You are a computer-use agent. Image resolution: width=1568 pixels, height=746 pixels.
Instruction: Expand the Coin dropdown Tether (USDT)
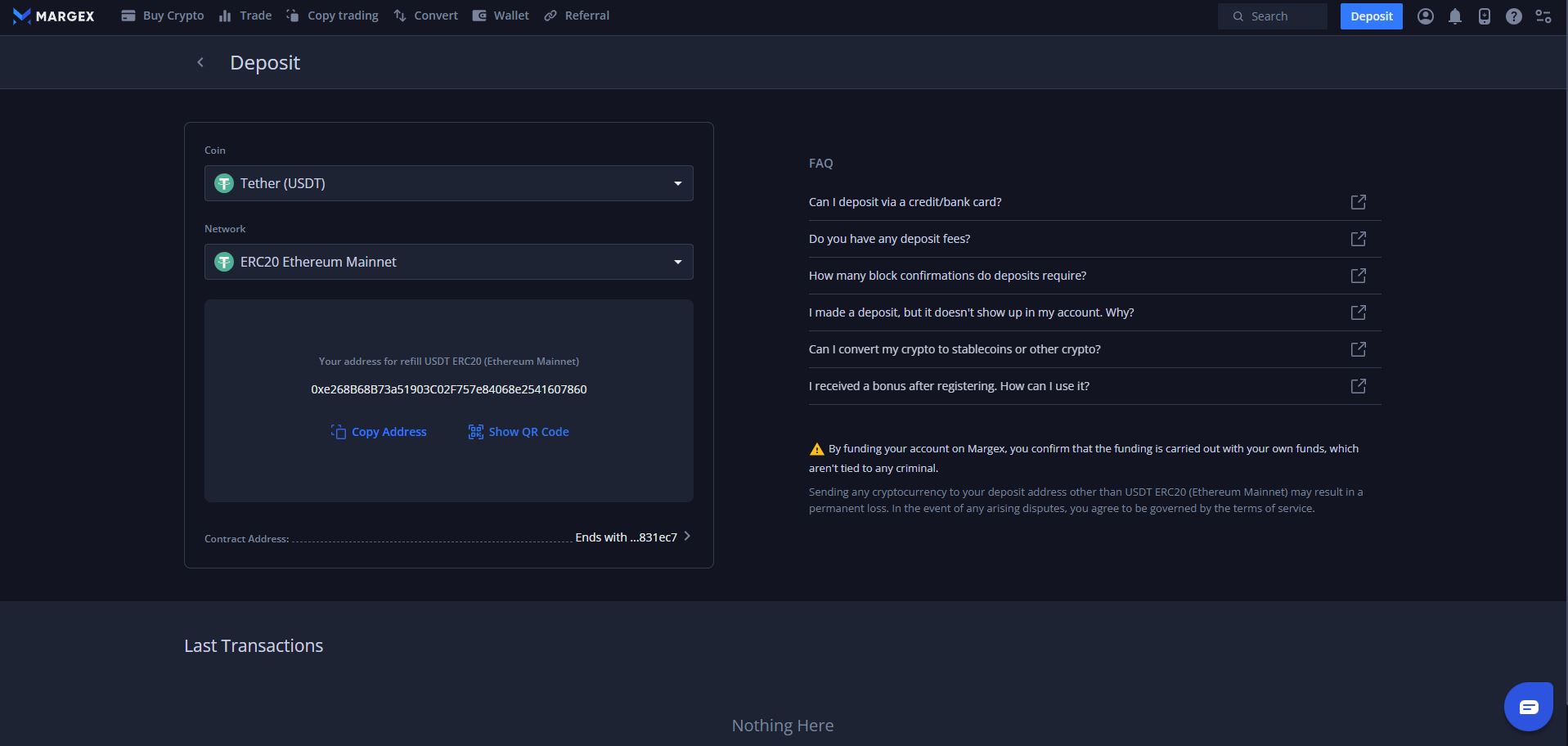448,183
